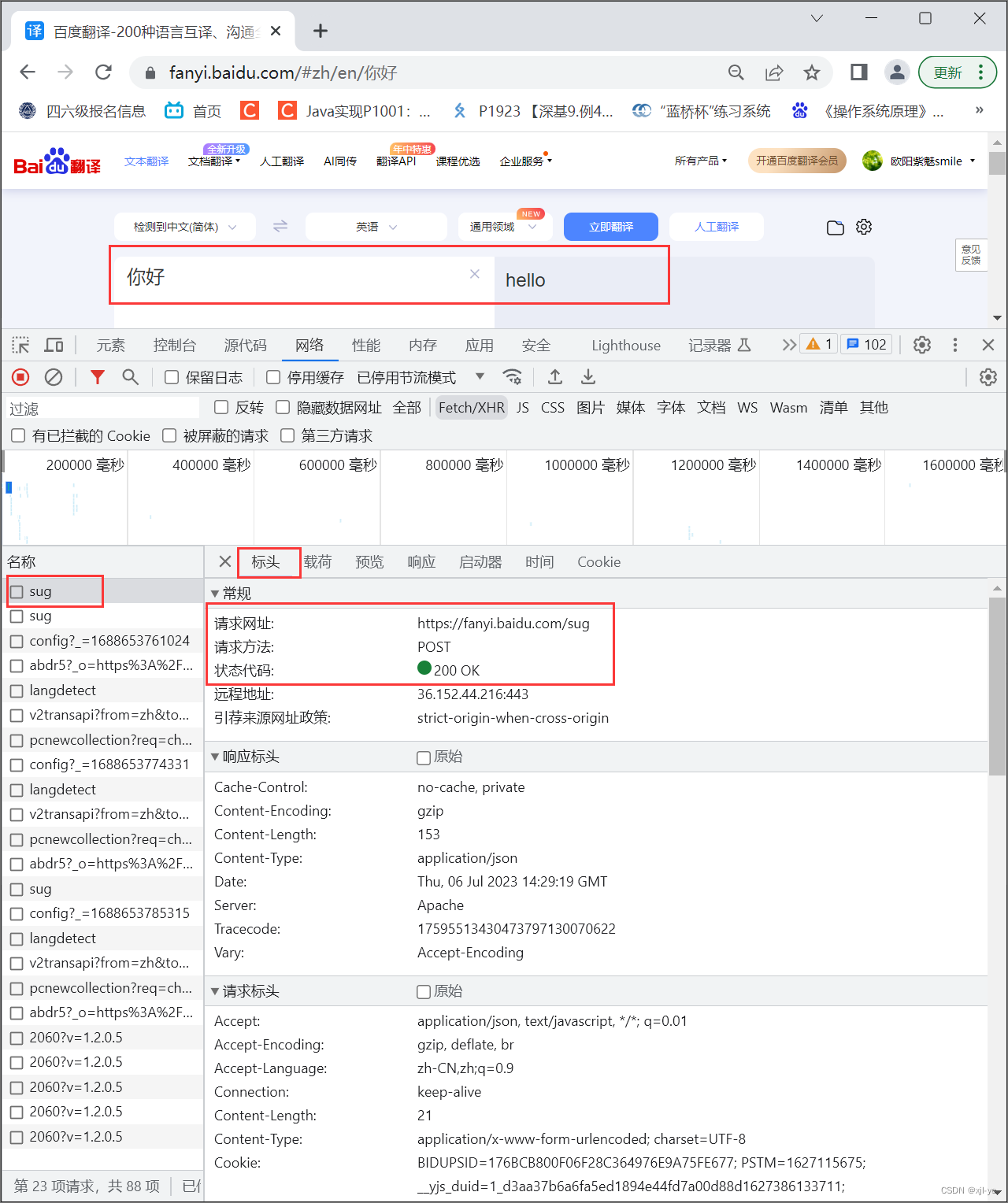Open DevTools settings gear icon
This screenshot has width=1008, height=1203.
click(922, 345)
